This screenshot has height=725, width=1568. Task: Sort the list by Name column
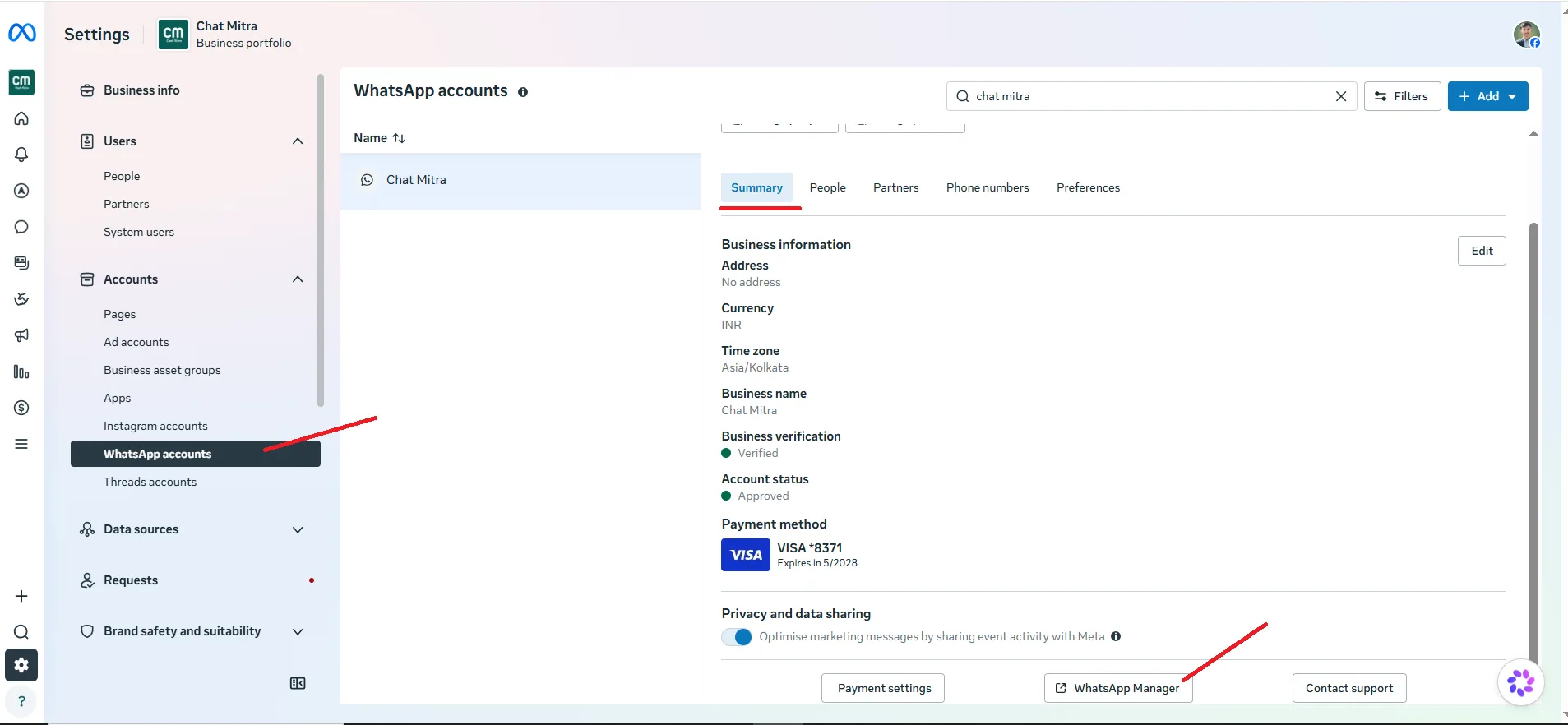380,138
